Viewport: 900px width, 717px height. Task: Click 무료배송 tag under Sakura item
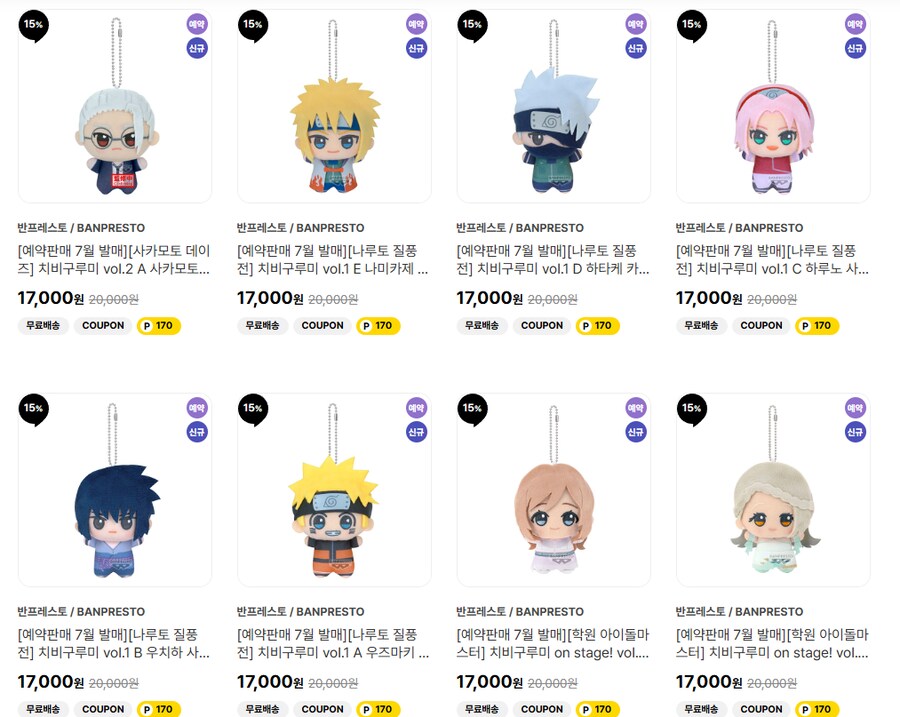point(701,325)
